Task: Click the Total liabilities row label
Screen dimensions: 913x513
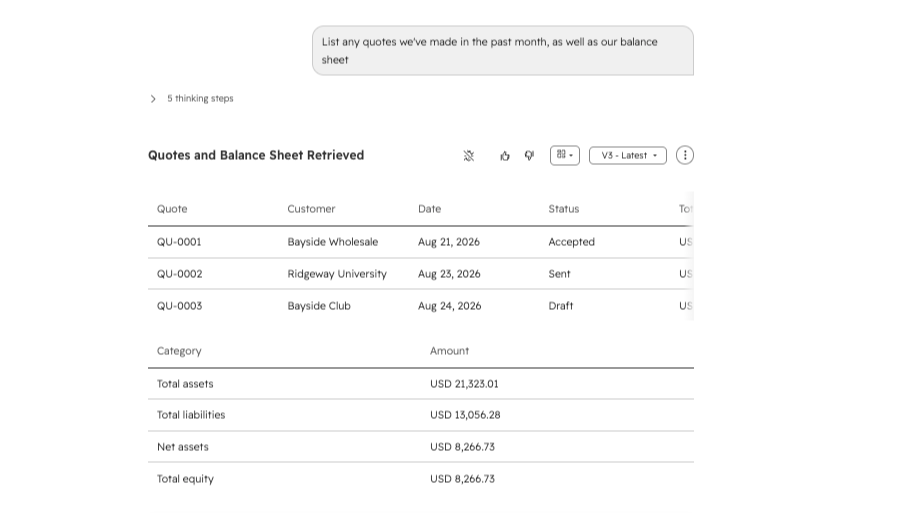Action: tap(191, 415)
